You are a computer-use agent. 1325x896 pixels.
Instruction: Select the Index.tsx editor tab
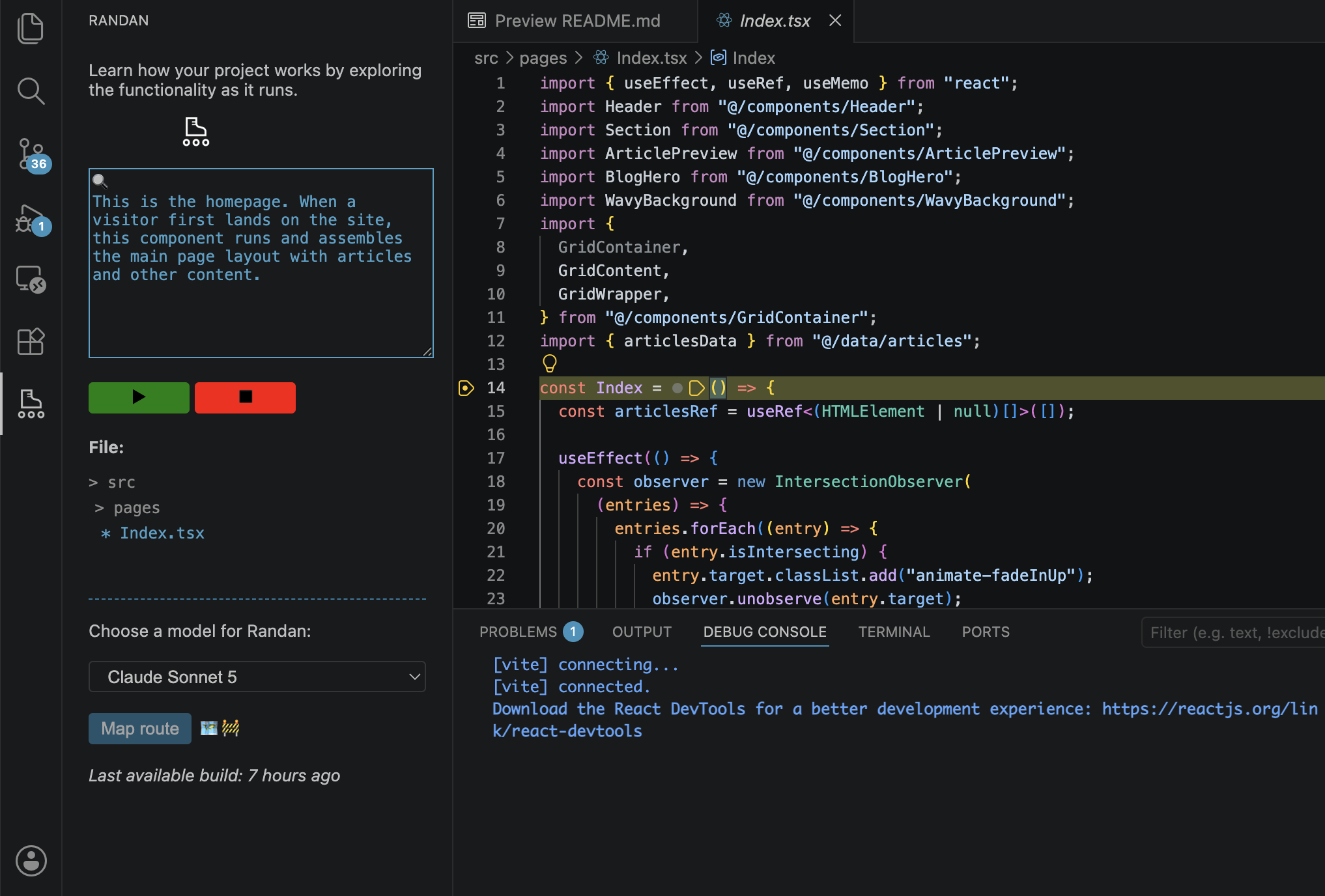[x=775, y=21]
